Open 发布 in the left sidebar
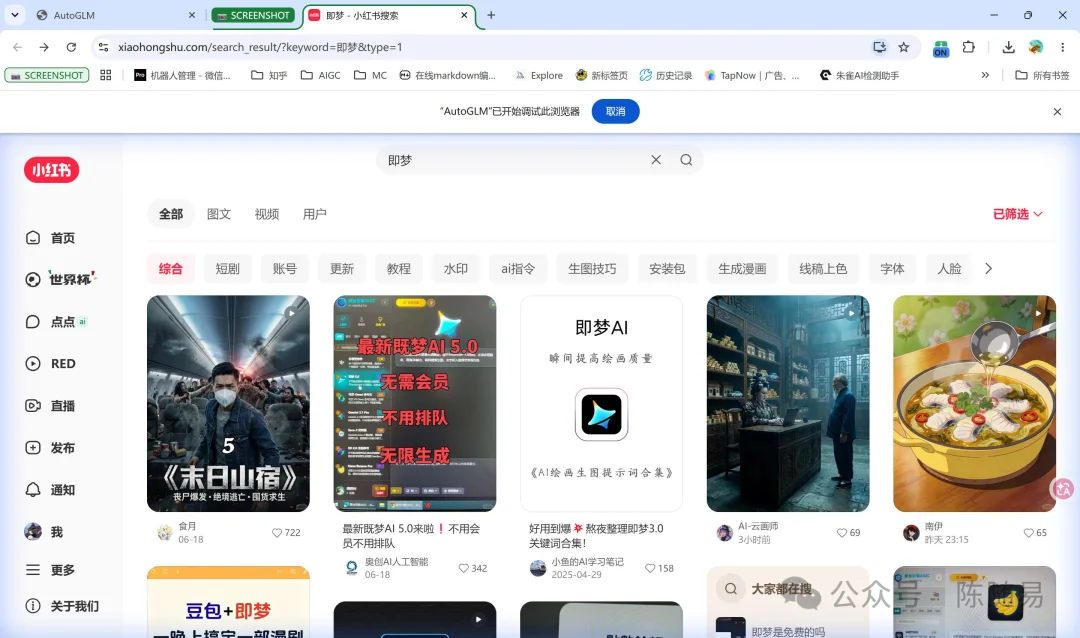This screenshot has height=638, width=1080. tap(50, 448)
